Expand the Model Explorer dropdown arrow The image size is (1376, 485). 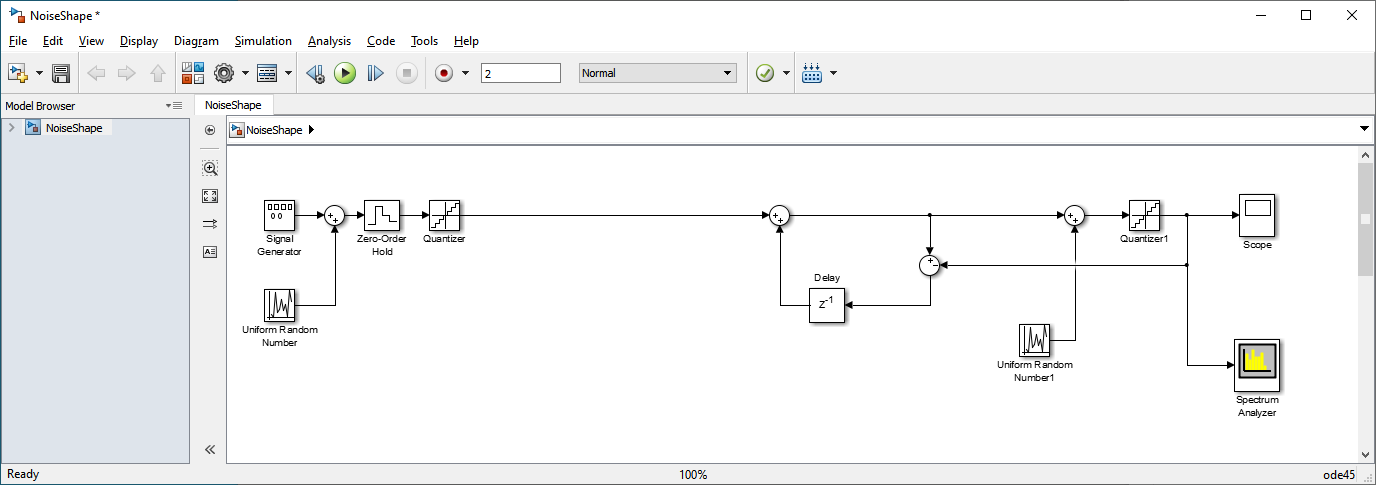coord(289,73)
